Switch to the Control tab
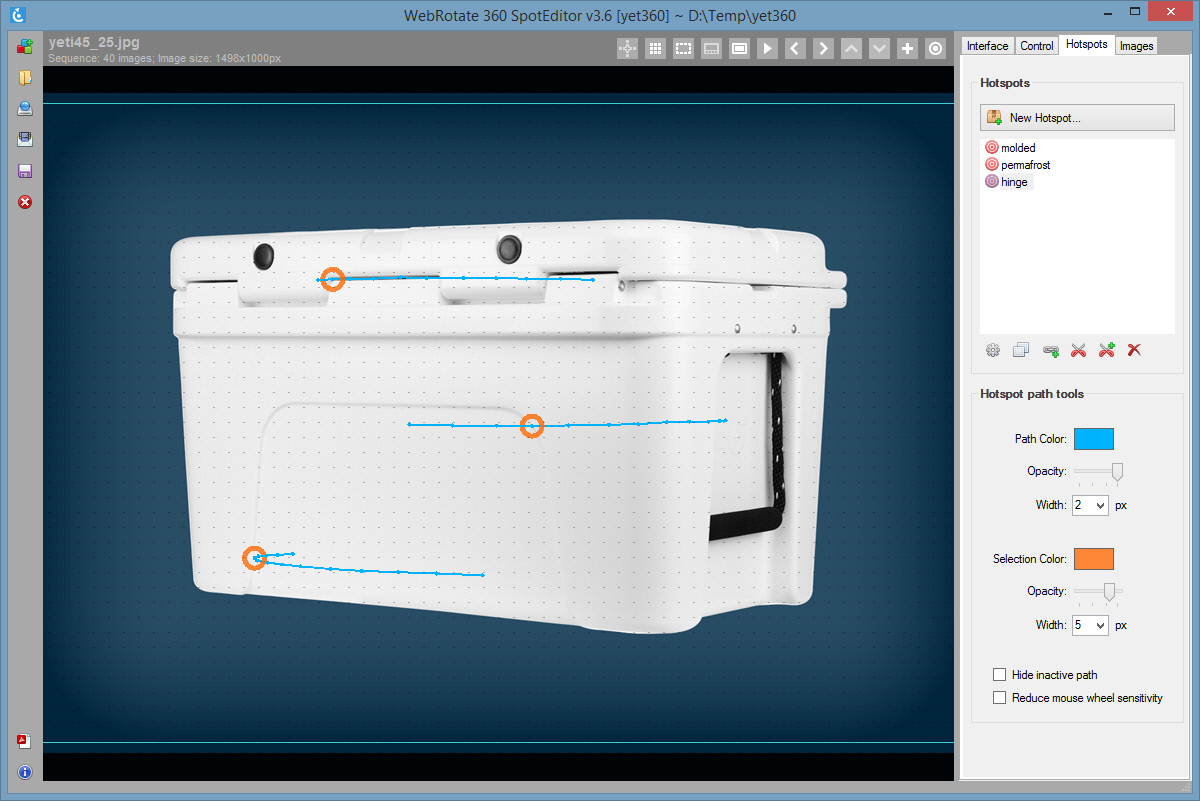 1037,46
